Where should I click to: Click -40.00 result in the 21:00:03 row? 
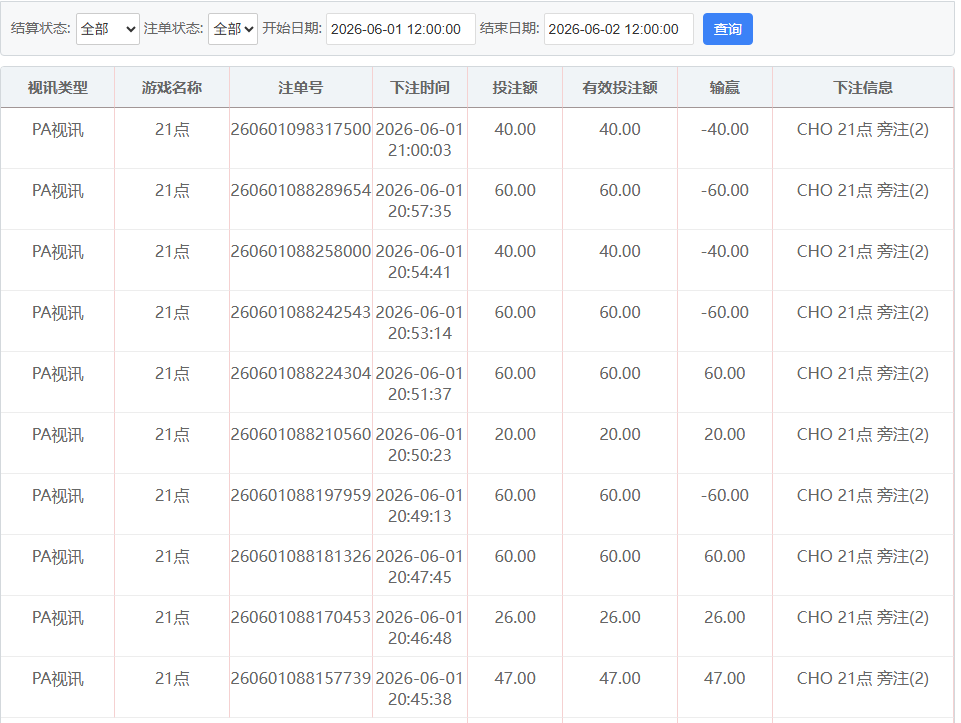pos(724,129)
